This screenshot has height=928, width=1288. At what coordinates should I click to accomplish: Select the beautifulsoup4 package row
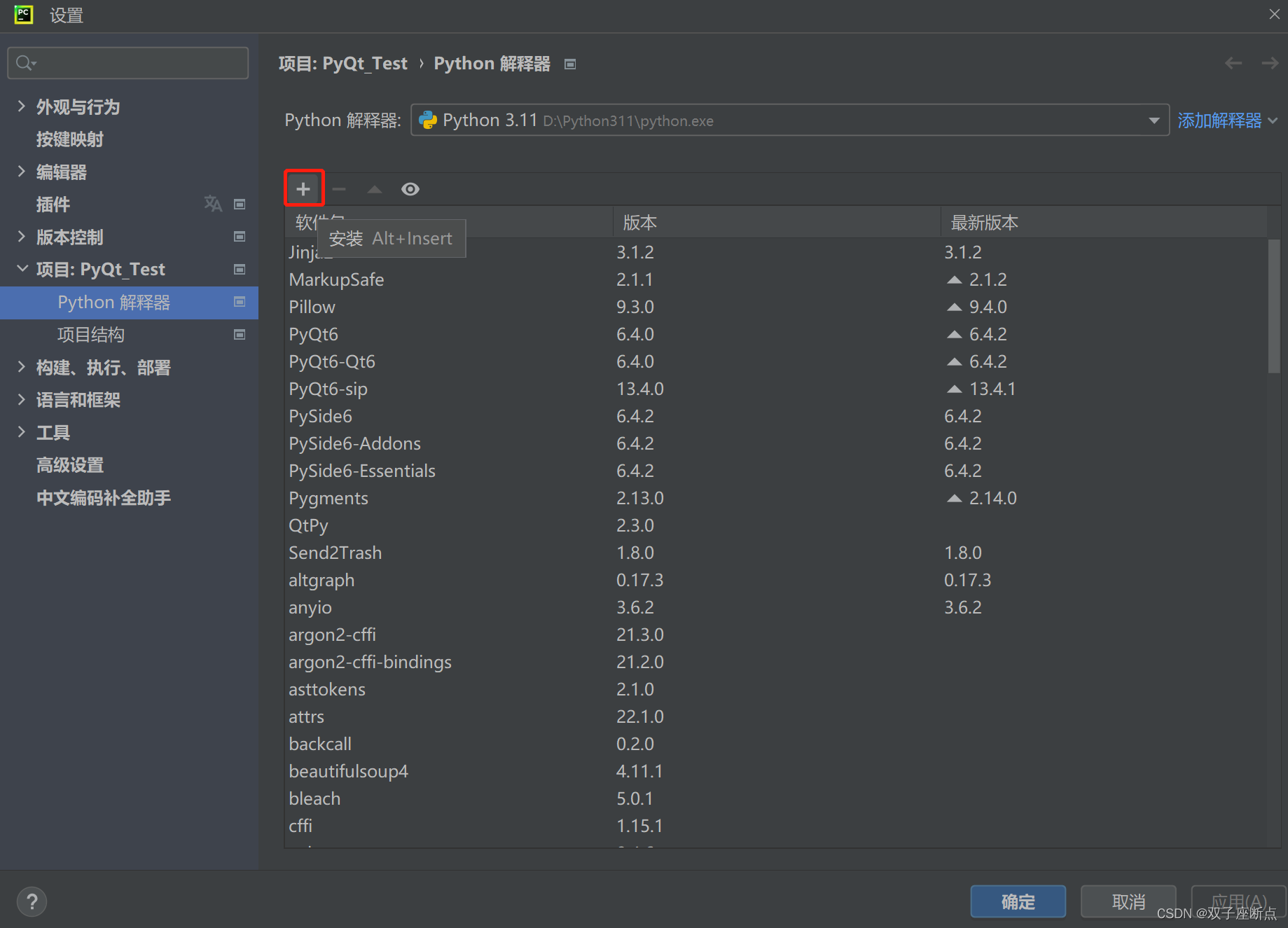(x=776, y=771)
